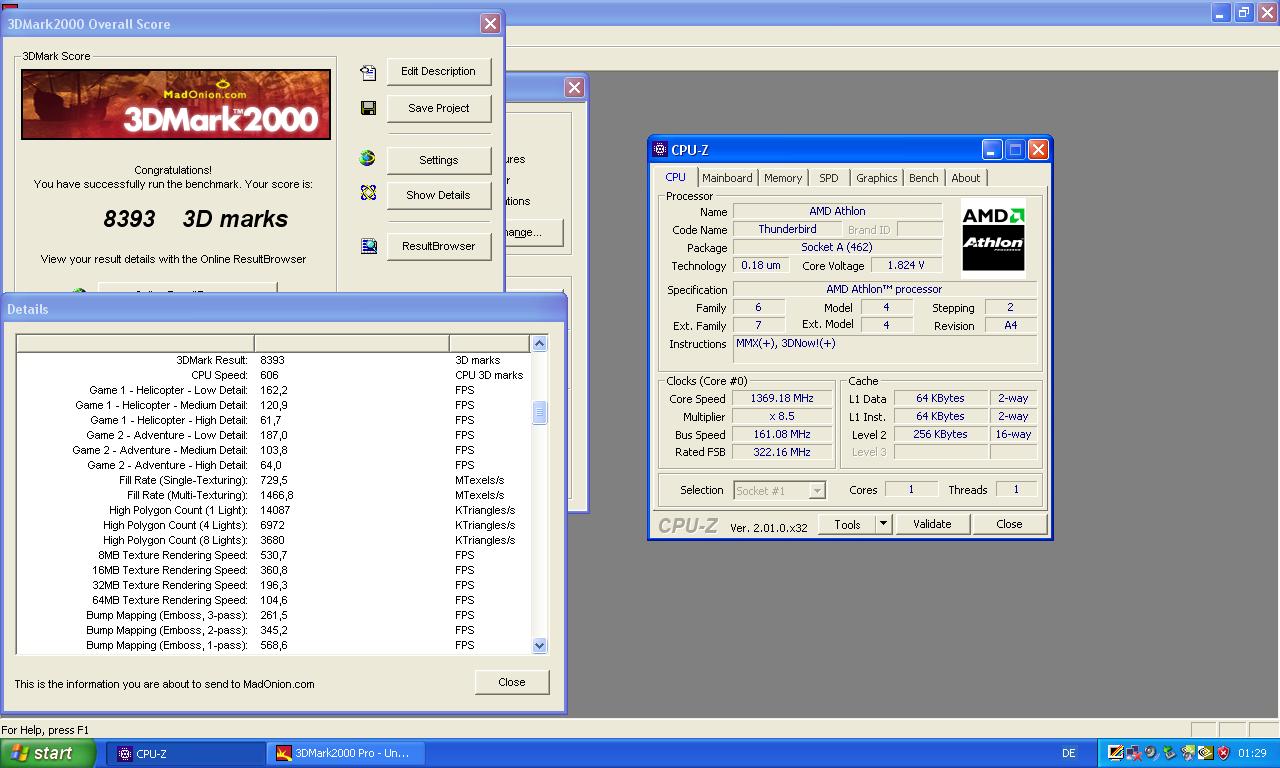The image size is (1280, 768).
Task: Click the system clock showing 01:29
Action: pyautogui.click(x=1252, y=753)
